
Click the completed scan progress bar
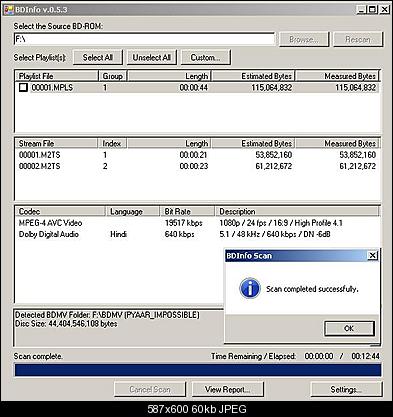(198, 370)
